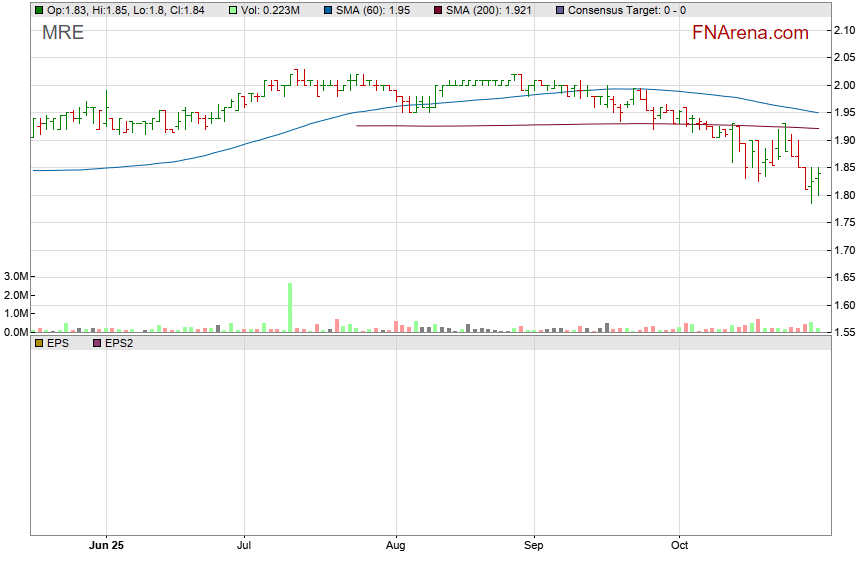This screenshot has height=566, width=859.
Task: Click the 'Aug' date axis label
Action: pos(396,546)
